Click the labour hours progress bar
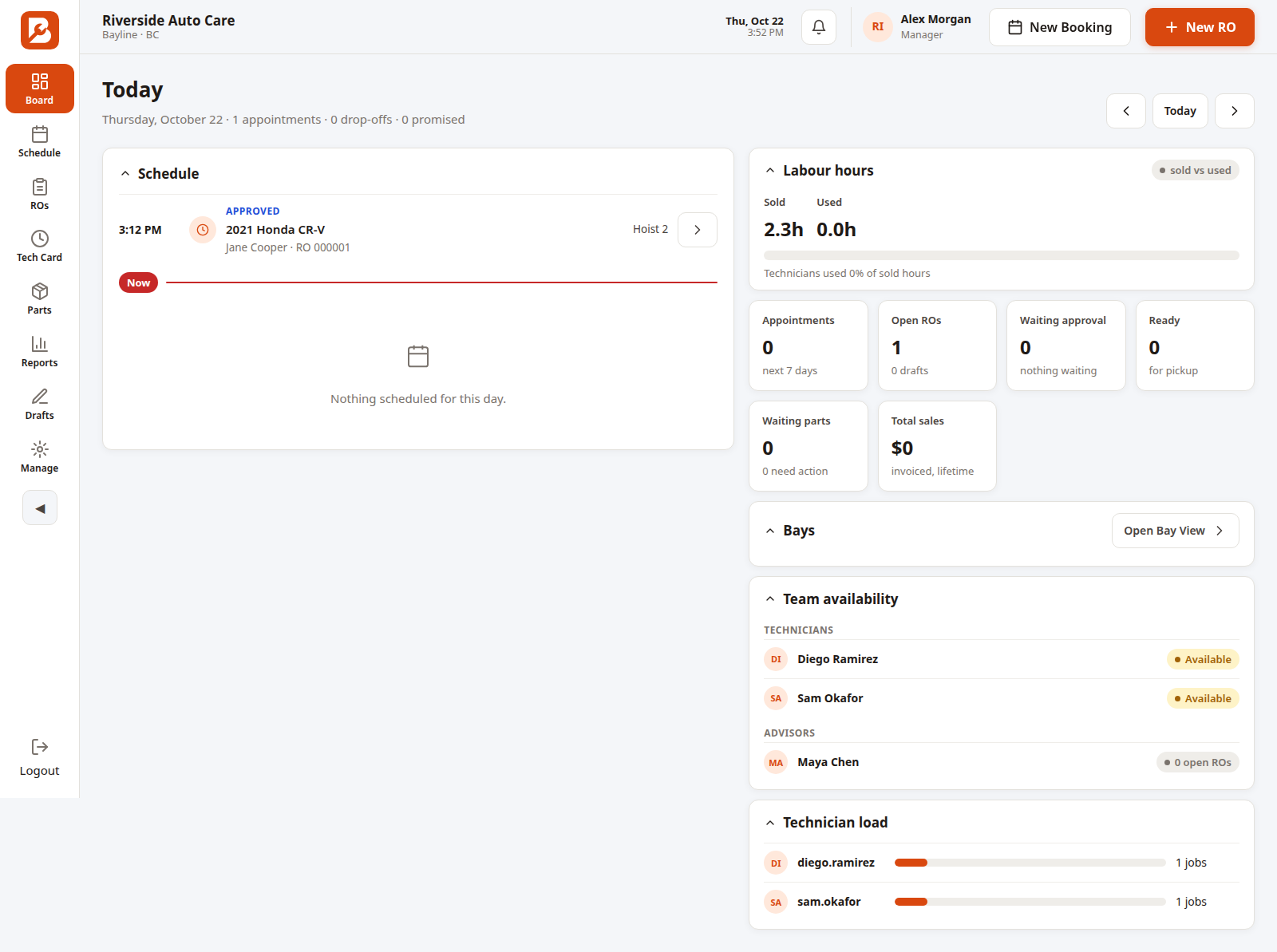The height and width of the screenshot is (952, 1277). 1002,255
